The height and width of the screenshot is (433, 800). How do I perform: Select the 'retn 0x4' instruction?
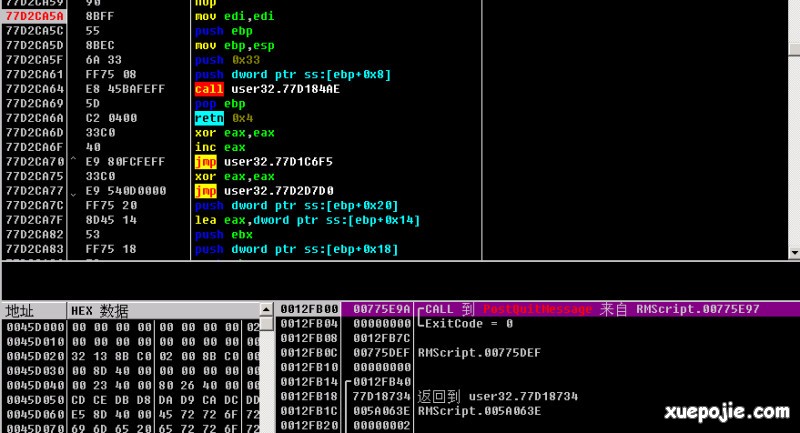click(223, 118)
